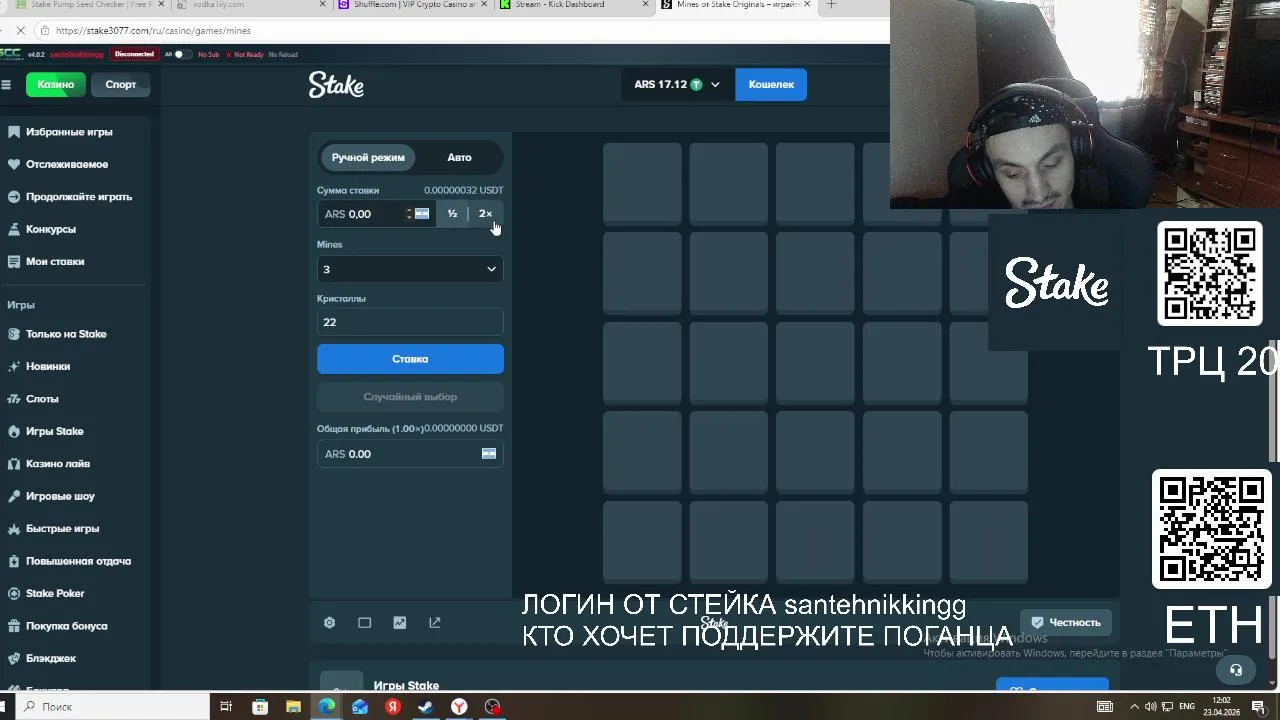Click the browser address bar URL

153,31
